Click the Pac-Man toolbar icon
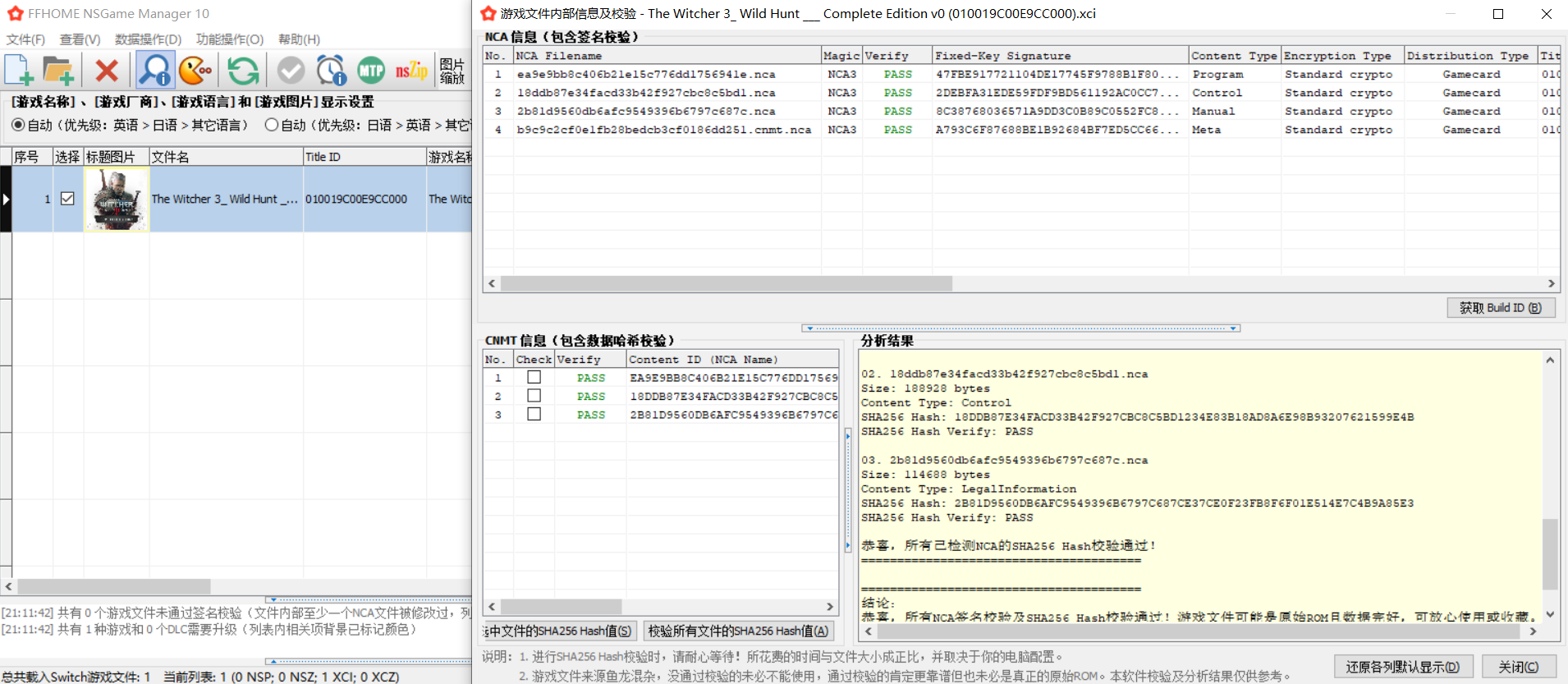1568x684 pixels. click(x=195, y=71)
